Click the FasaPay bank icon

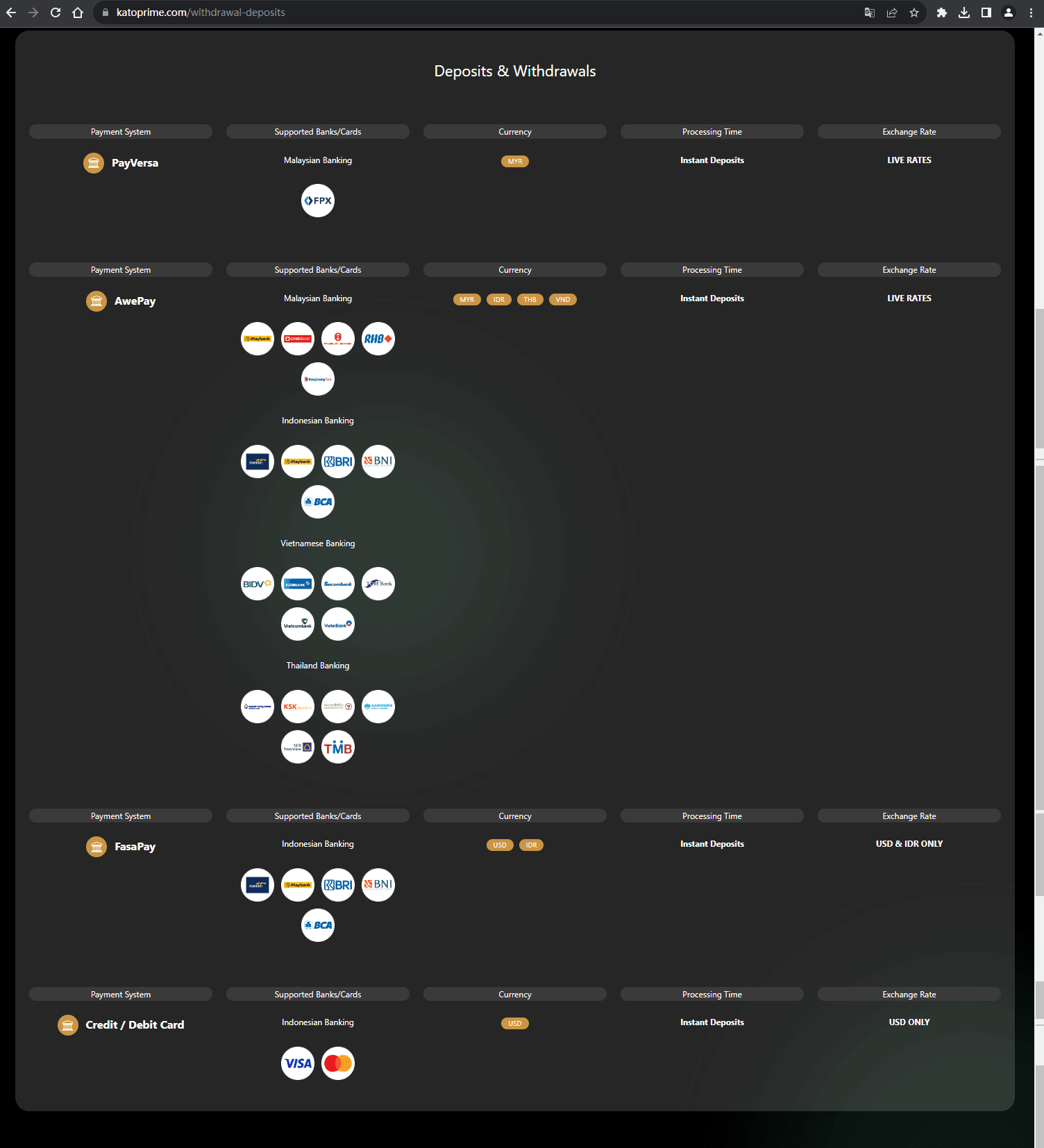[x=96, y=847]
